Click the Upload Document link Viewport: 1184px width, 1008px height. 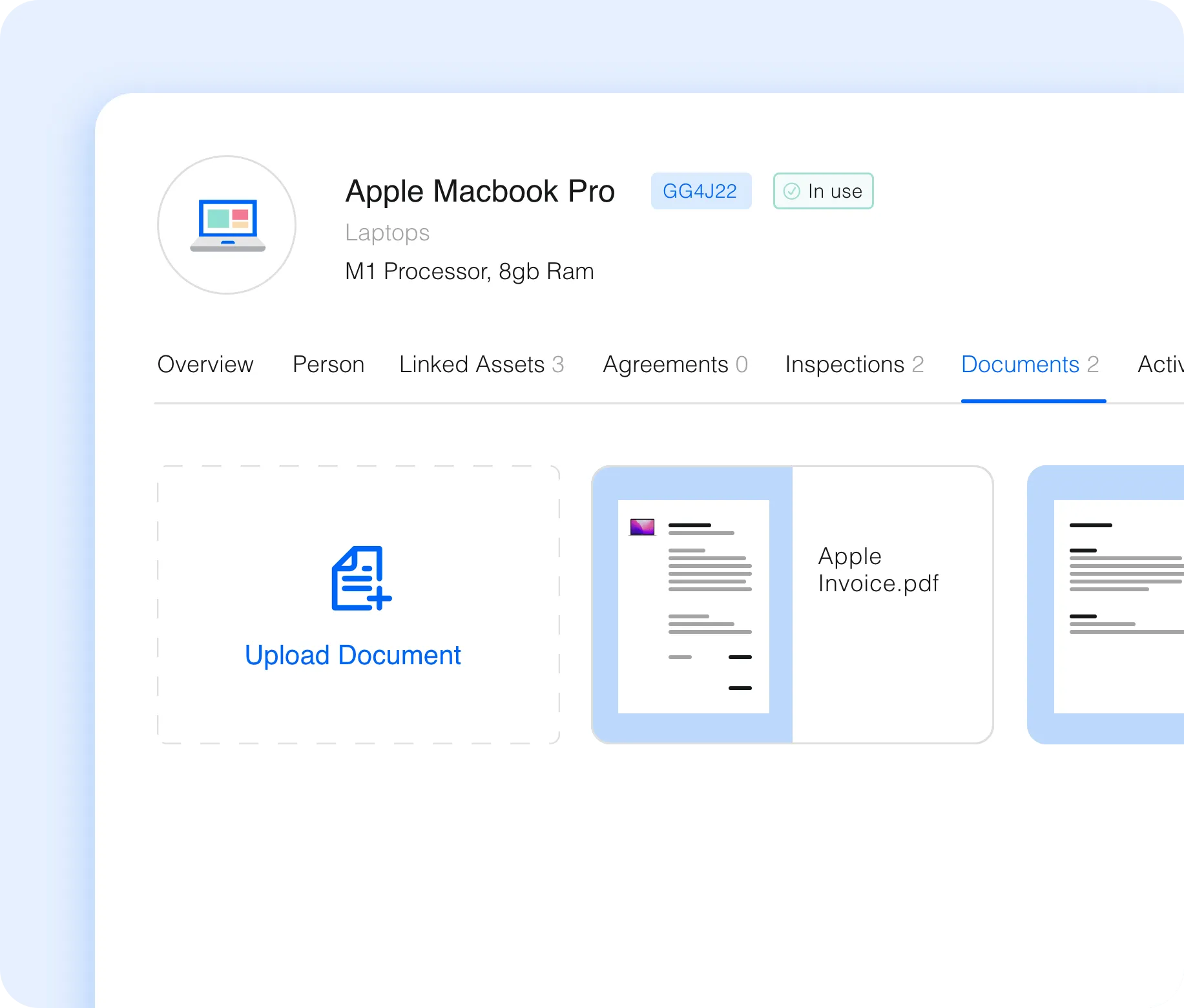tap(353, 655)
